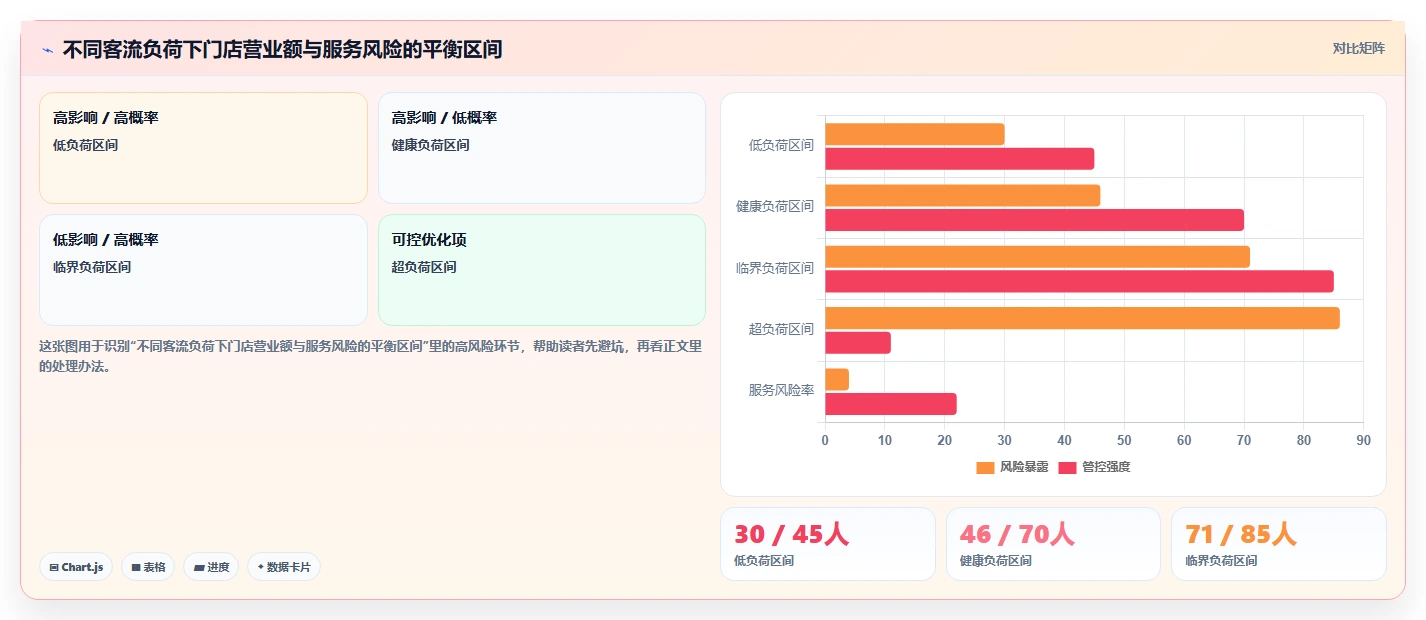The image size is (1426, 620).
Task: Open the 71 / 85人 stat card
Action: pyautogui.click(x=1279, y=544)
